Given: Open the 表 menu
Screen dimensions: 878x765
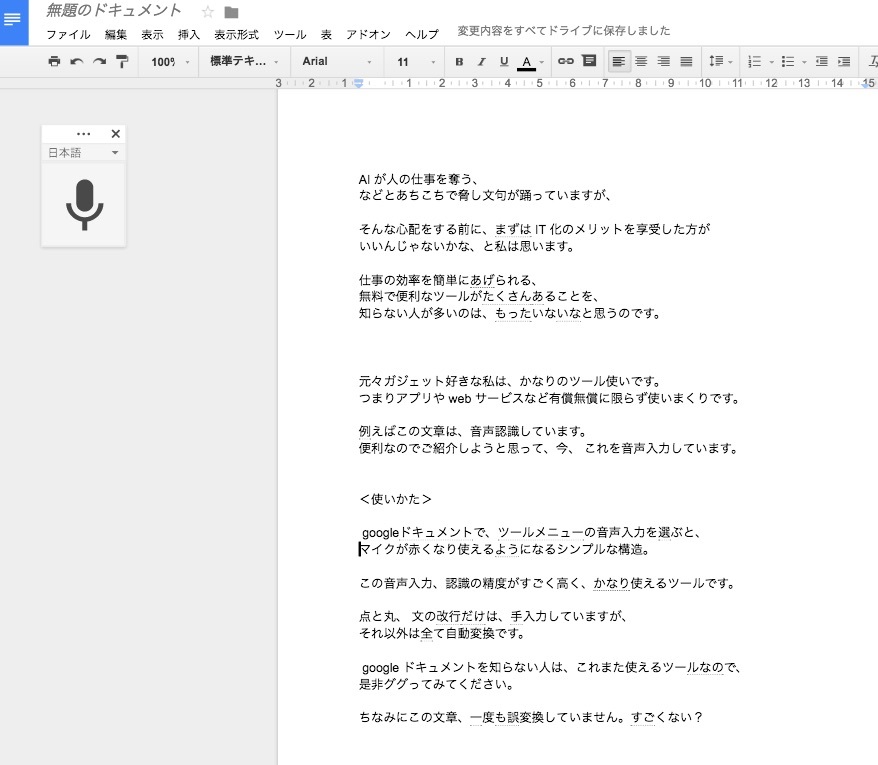Looking at the screenshot, I should (x=326, y=35).
